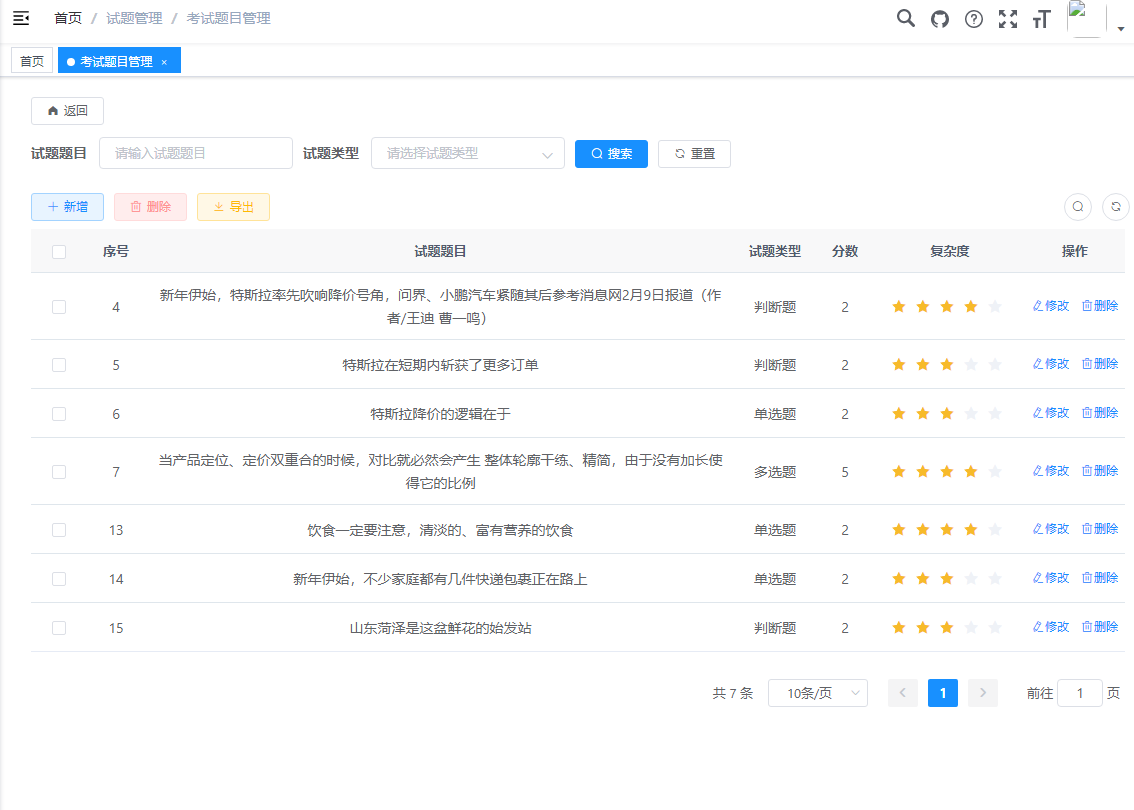Focus the 试题题目 input field
Image resolution: width=1134 pixels, height=810 pixels.
tap(196, 153)
